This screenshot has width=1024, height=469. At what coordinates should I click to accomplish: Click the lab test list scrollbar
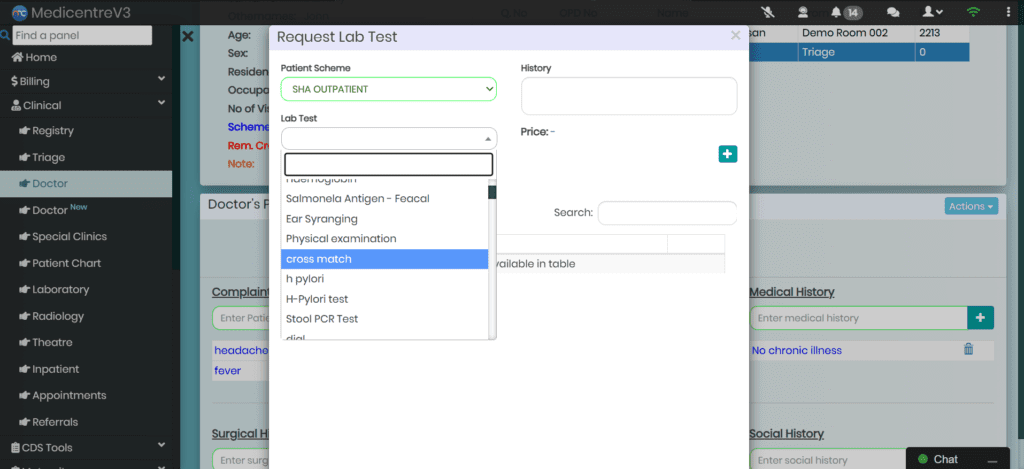pyautogui.click(x=492, y=192)
